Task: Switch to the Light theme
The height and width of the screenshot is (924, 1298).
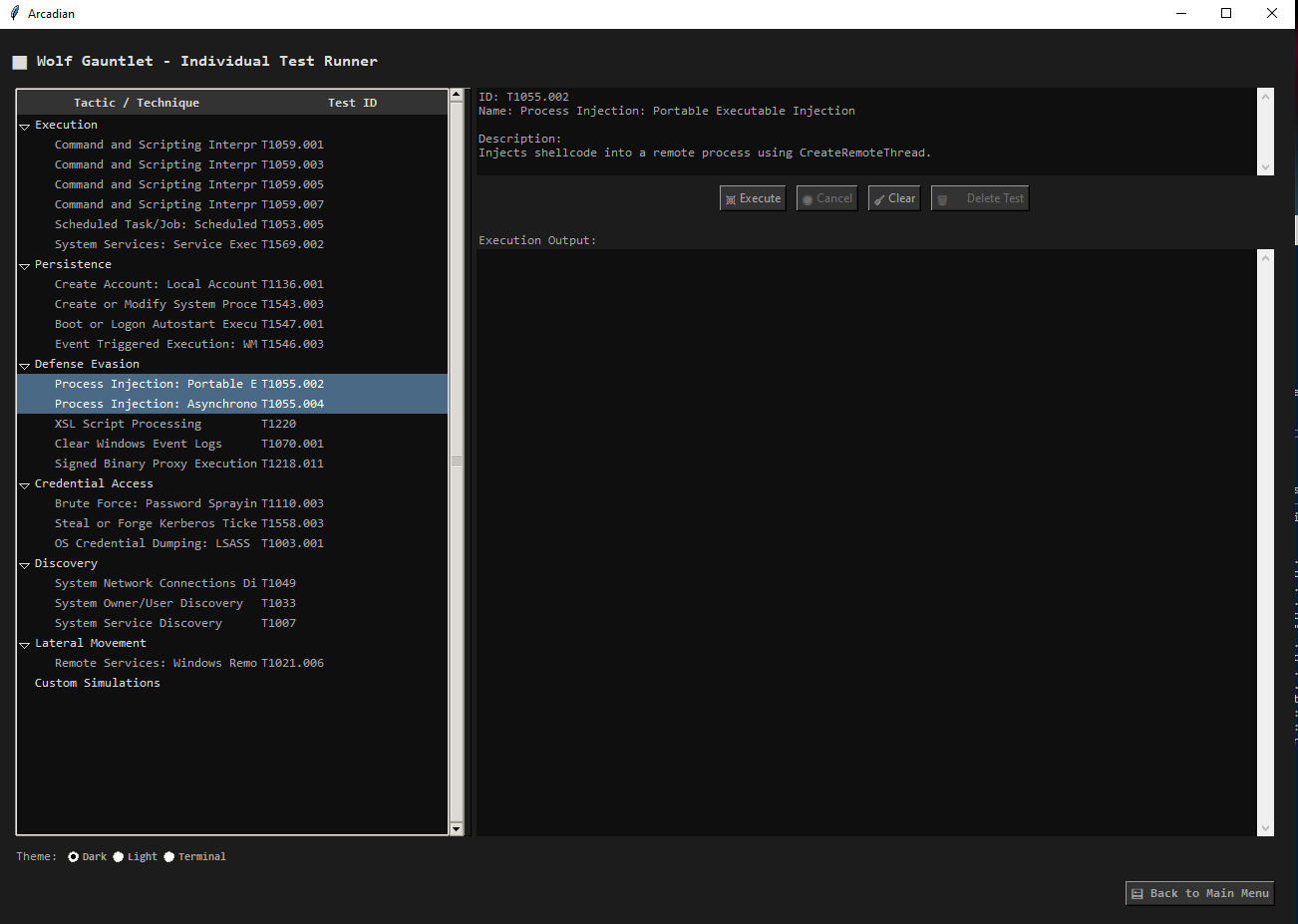Action: pos(119,856)
